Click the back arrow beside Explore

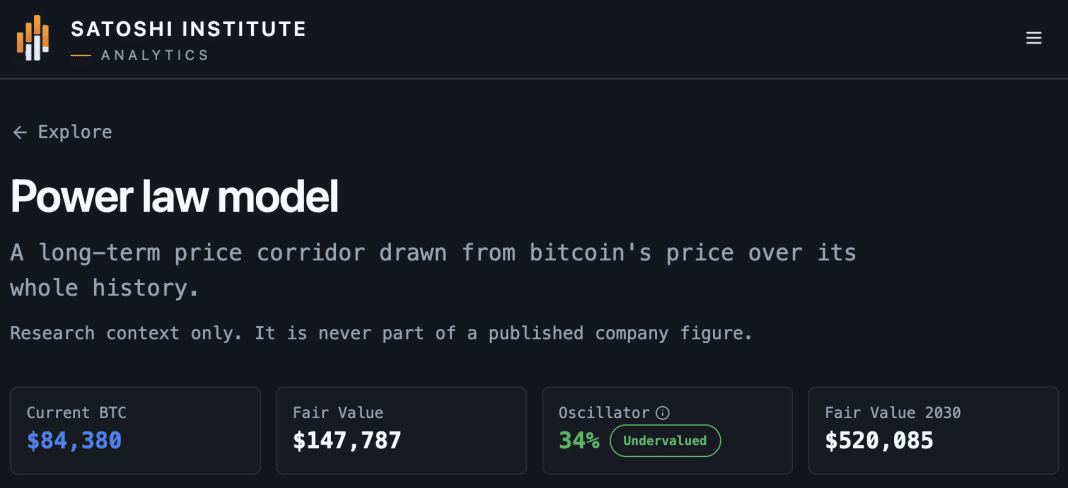coord(20,132)
